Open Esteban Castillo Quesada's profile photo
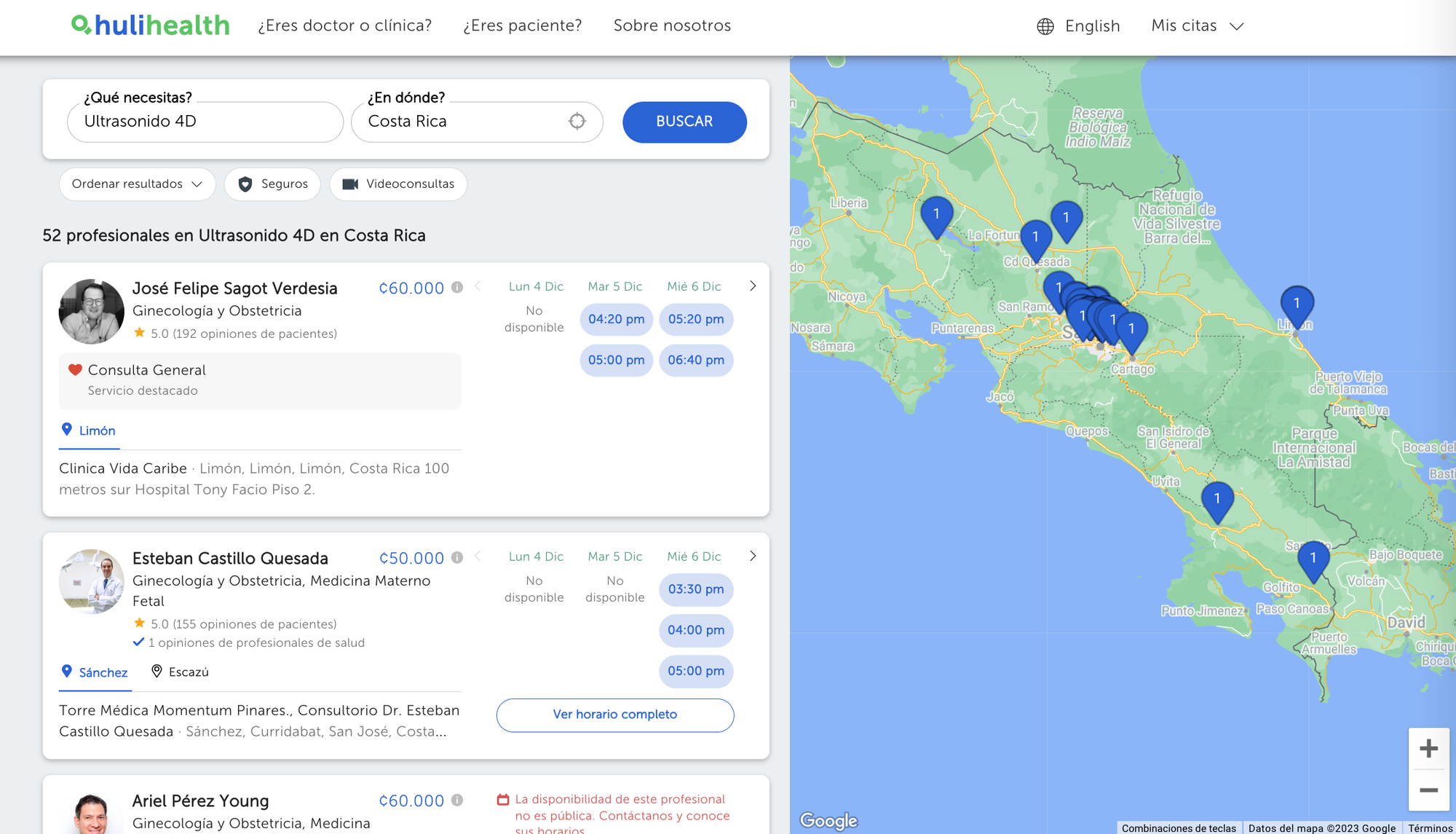 pyautogui.click(x=92, y=581)
